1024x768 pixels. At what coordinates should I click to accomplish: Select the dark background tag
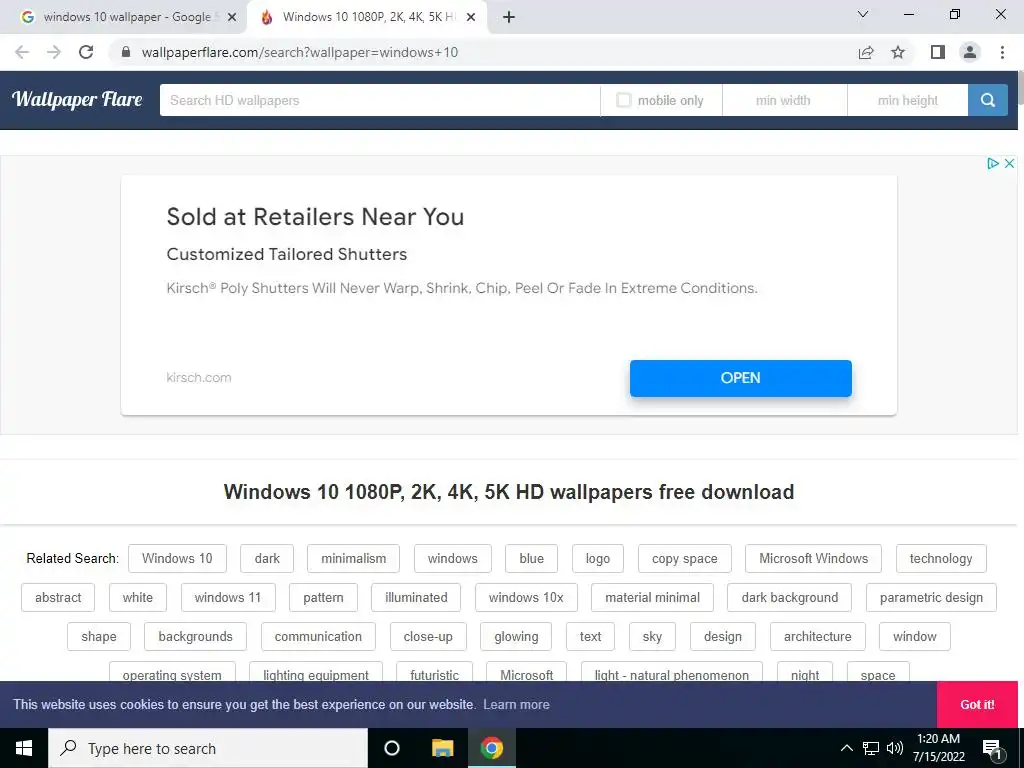coord(790,598)
